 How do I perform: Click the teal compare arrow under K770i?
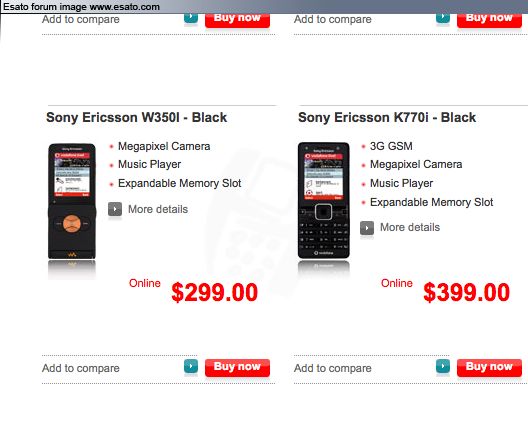pos(443,366)
